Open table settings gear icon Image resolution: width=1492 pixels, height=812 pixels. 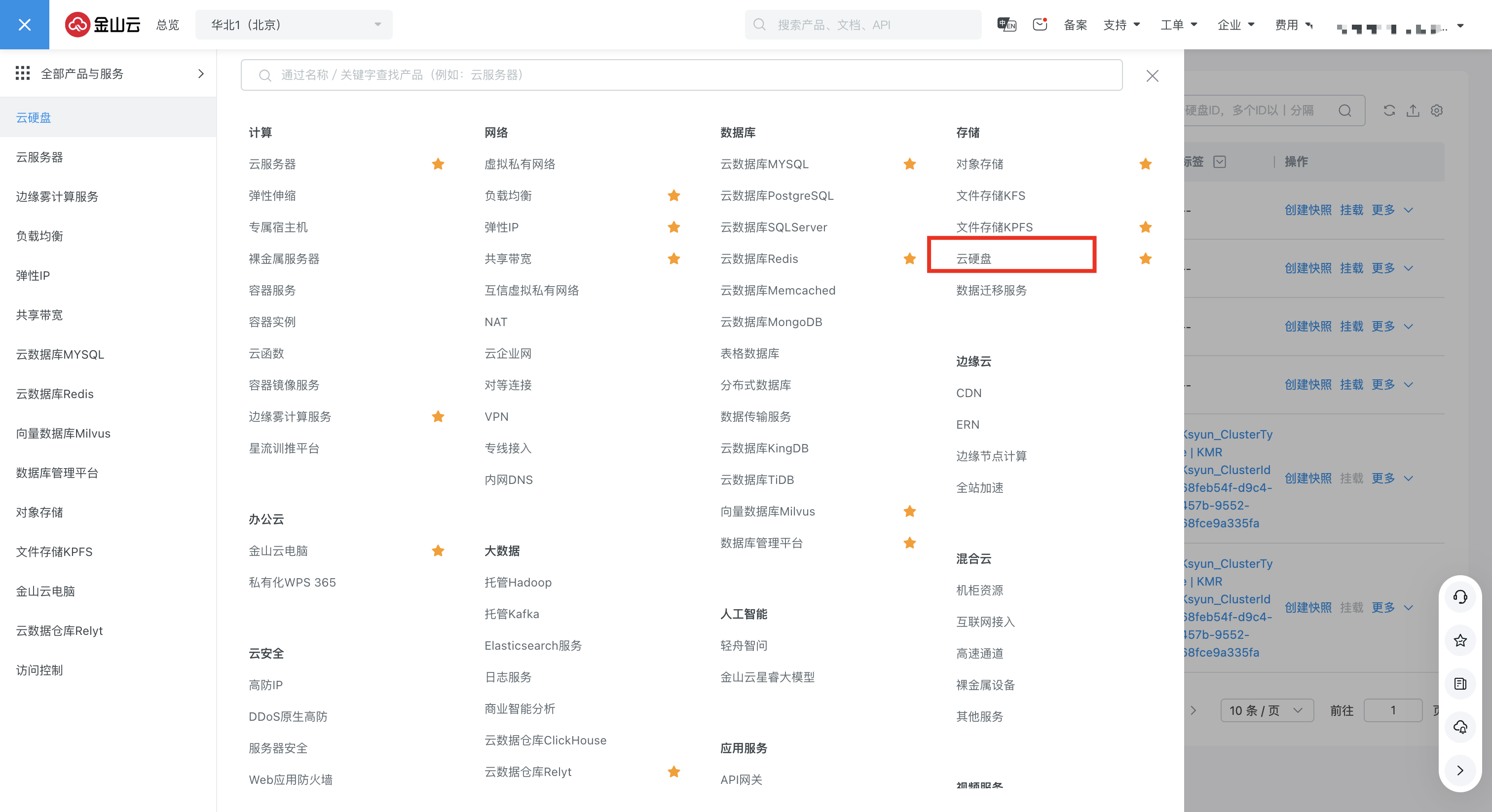1436,111
